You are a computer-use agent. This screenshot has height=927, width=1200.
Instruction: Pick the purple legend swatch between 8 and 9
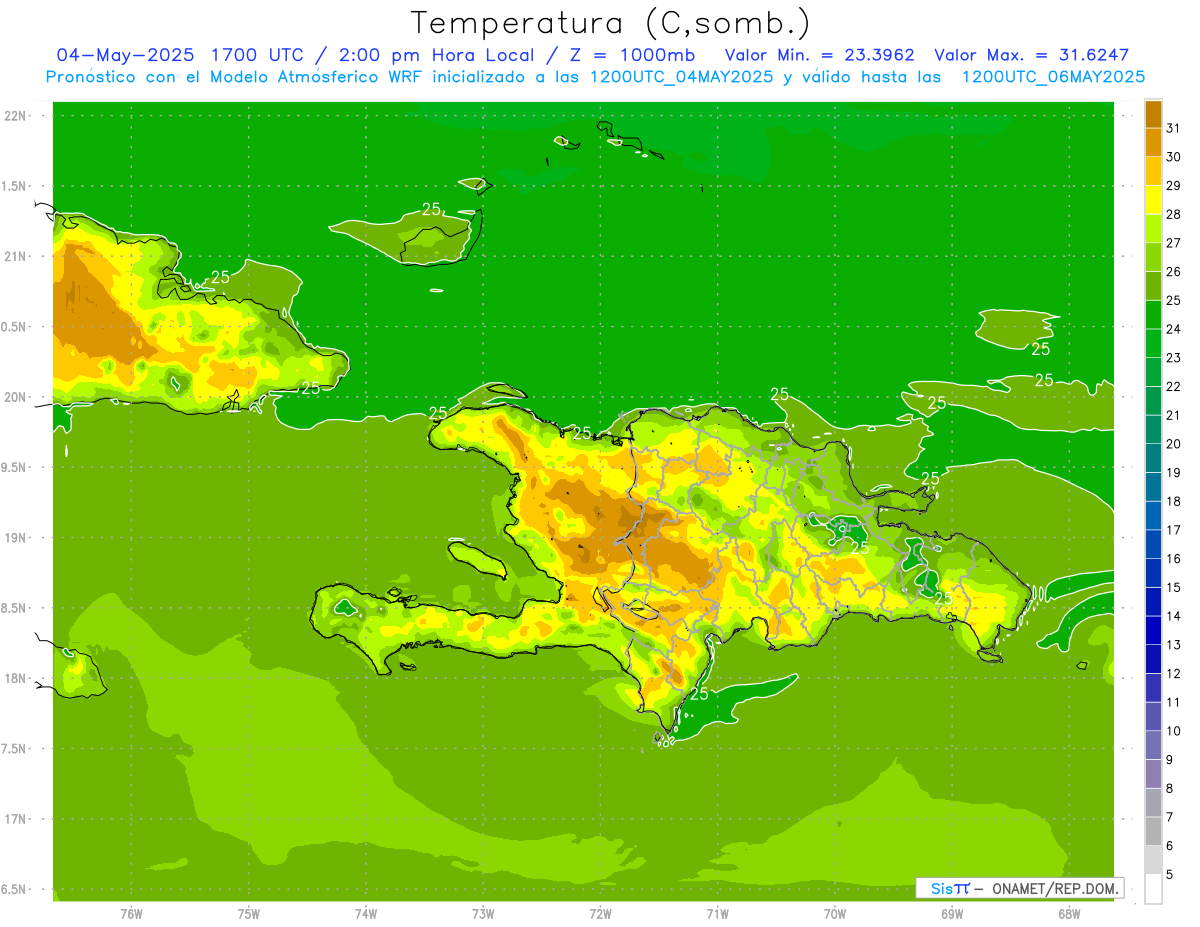click(x=1153, y=774)
